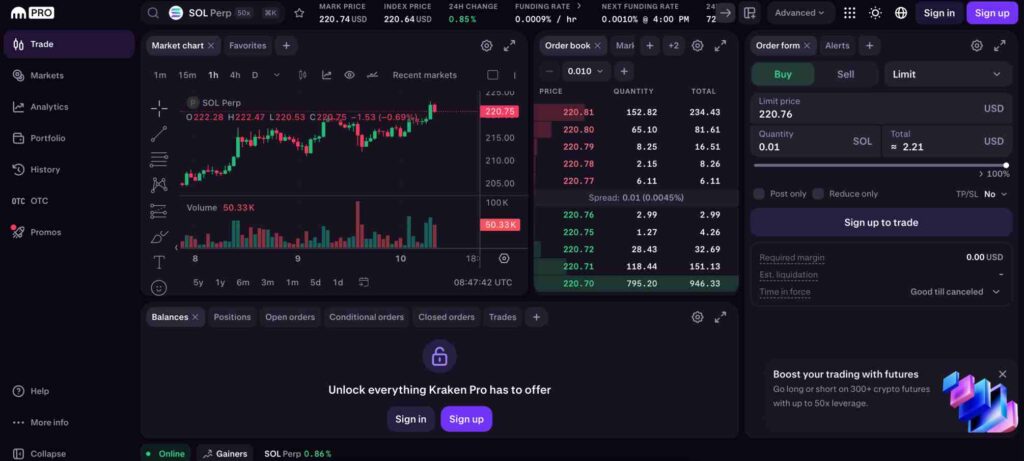Open Order form panel settings gear
This screenshot has width=1024, height=461.
pyautogui.click(x=977, y=46)
